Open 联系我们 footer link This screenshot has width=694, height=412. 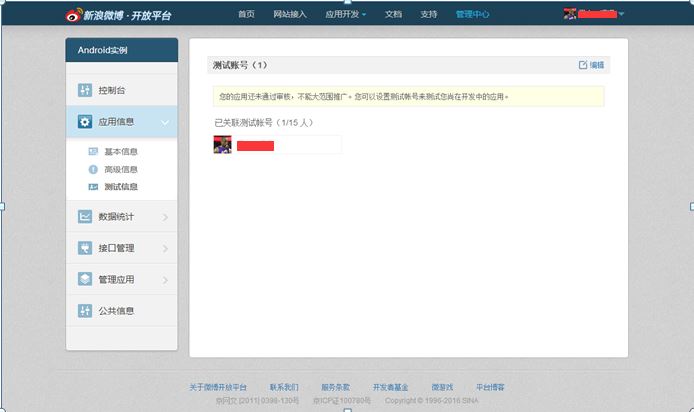click(x=284, y=387)
